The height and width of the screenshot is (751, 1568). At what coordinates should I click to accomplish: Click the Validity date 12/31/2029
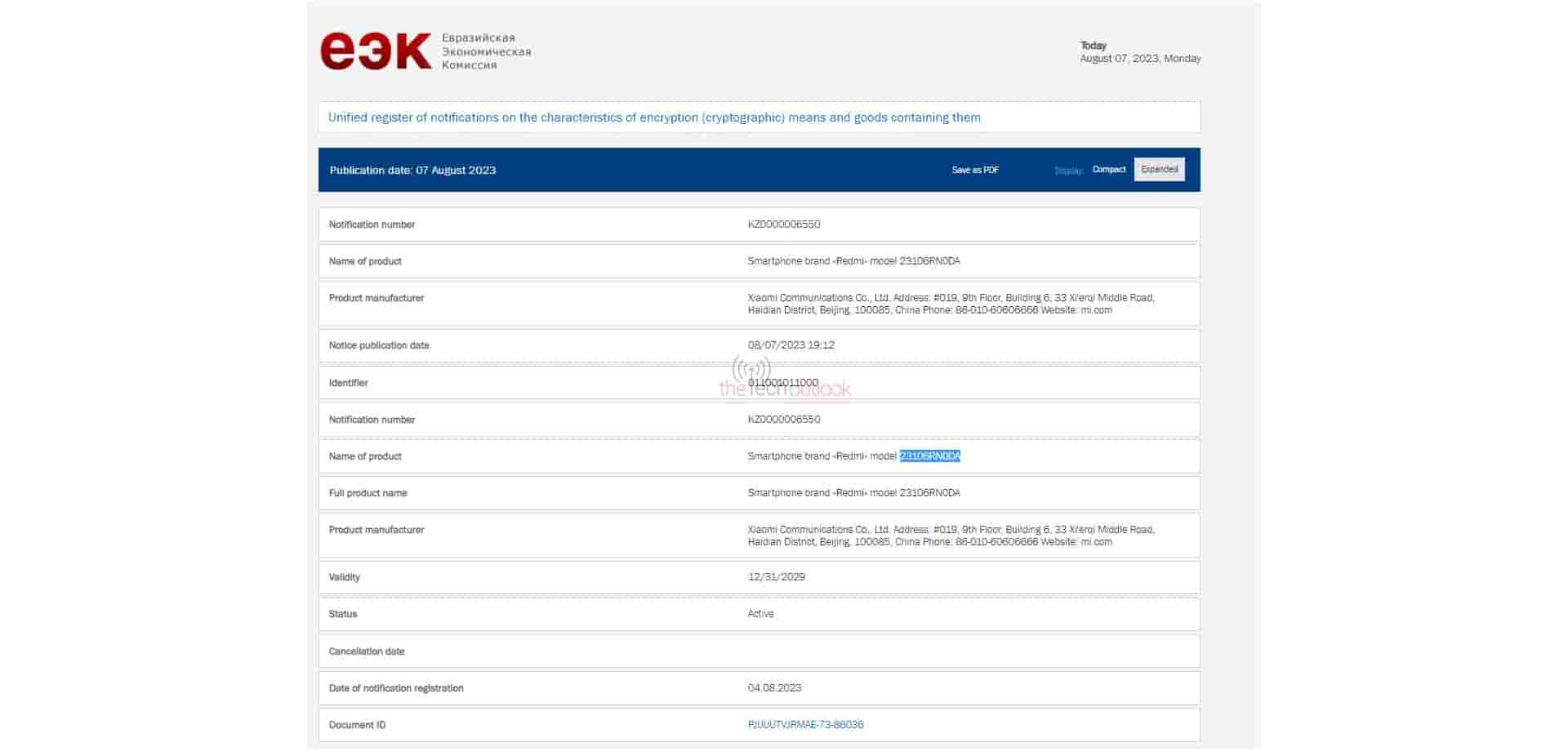pyautogui.click(x=776, y=577)
